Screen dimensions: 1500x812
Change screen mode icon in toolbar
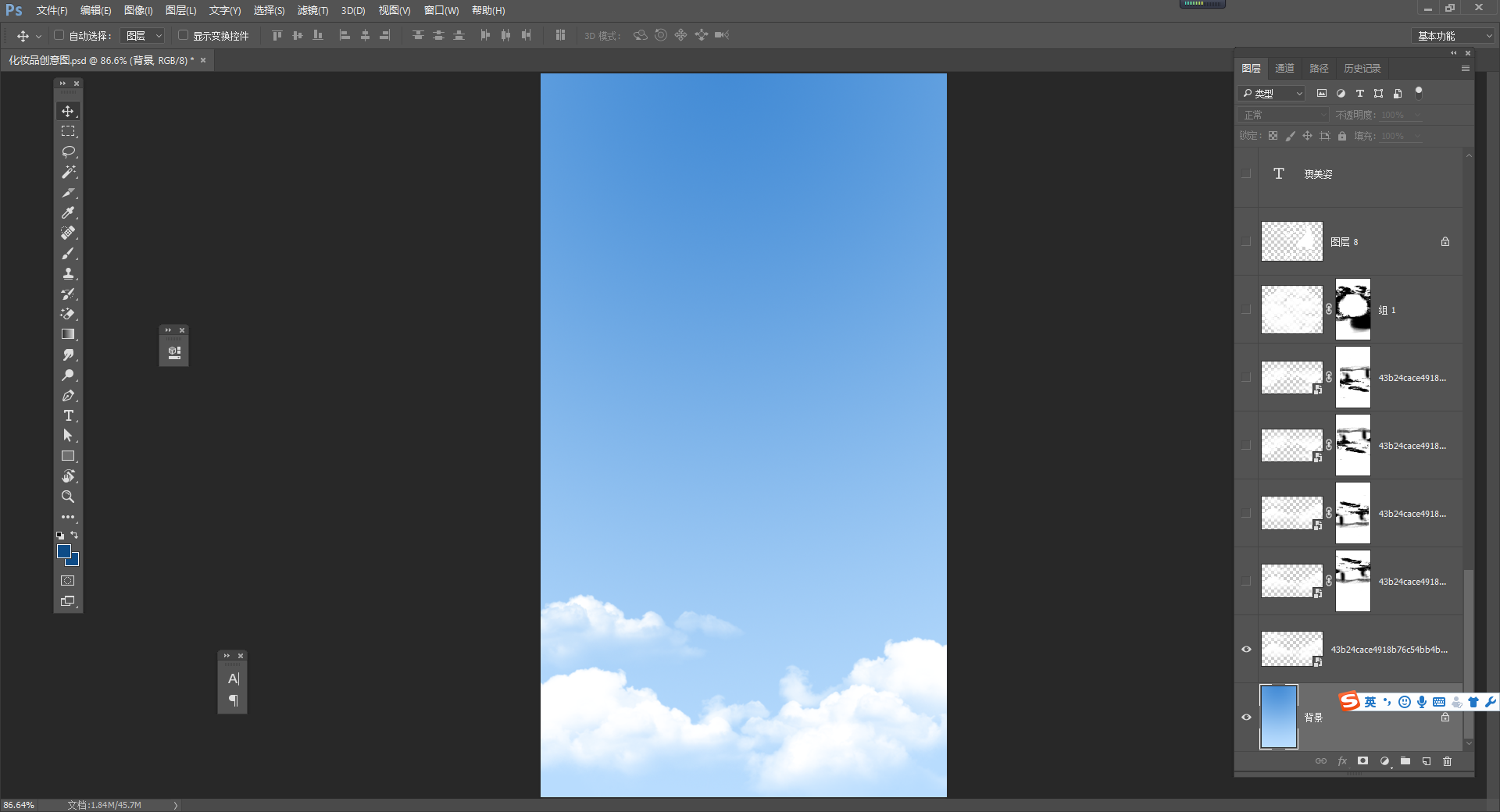68,601
